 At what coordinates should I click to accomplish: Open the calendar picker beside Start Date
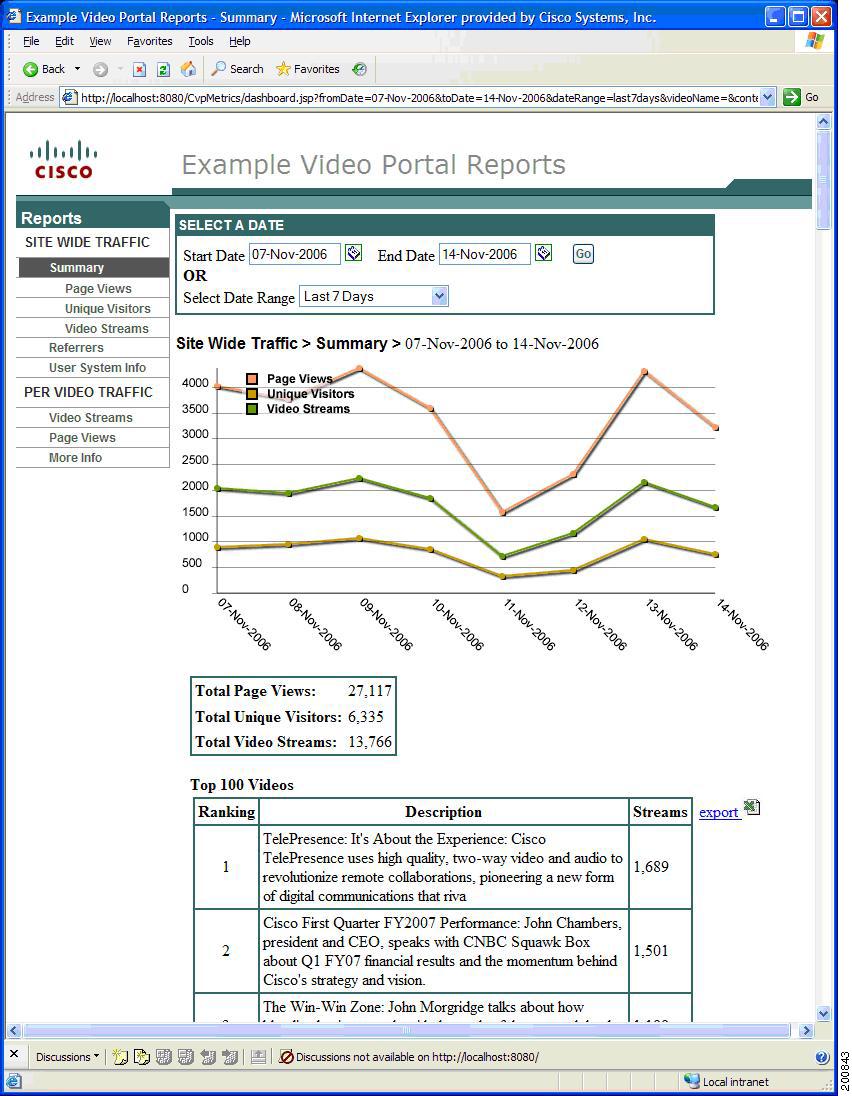pyautogui.click(x=352, y=253)
